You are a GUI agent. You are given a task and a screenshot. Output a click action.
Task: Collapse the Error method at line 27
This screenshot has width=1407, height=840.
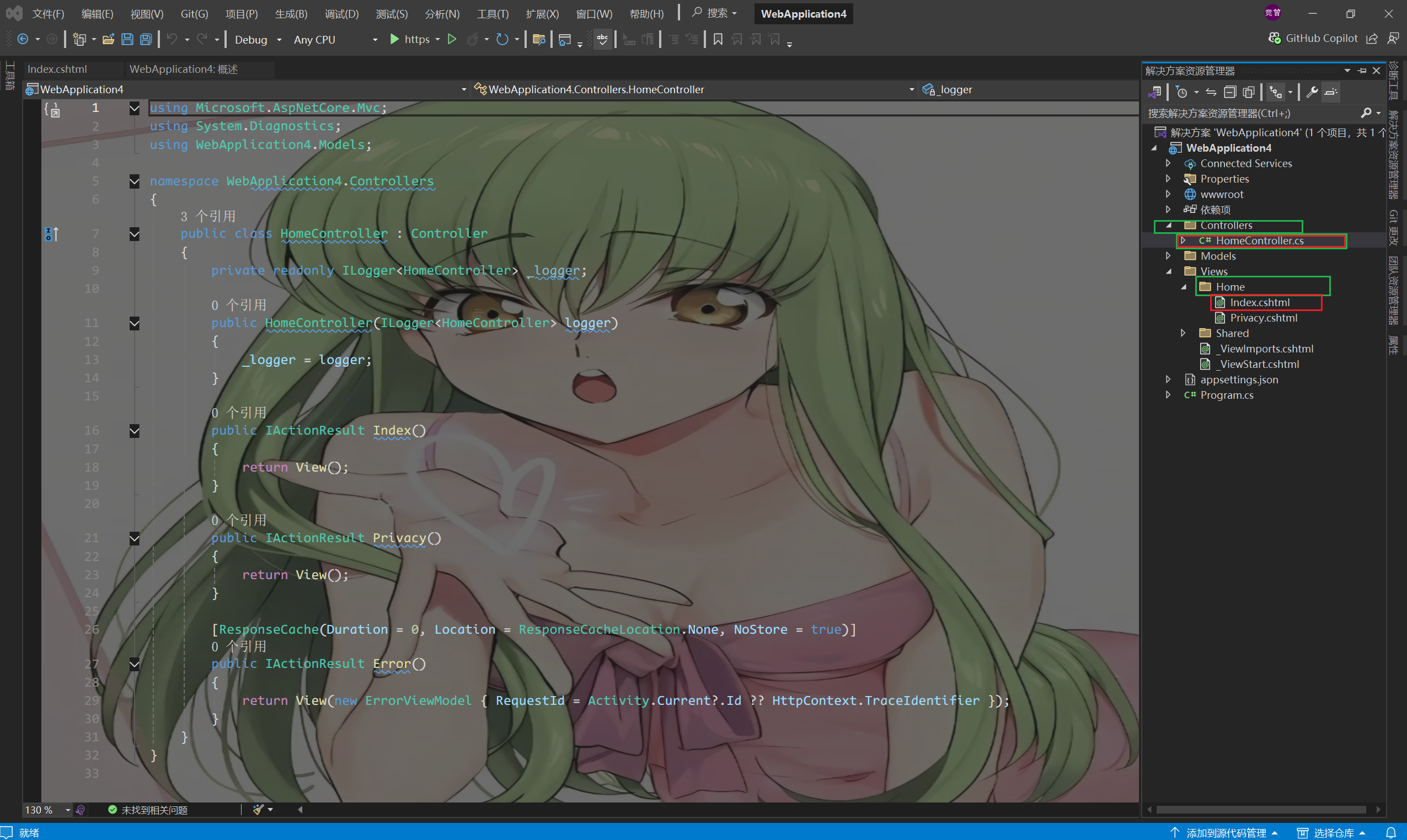(134, 665)
